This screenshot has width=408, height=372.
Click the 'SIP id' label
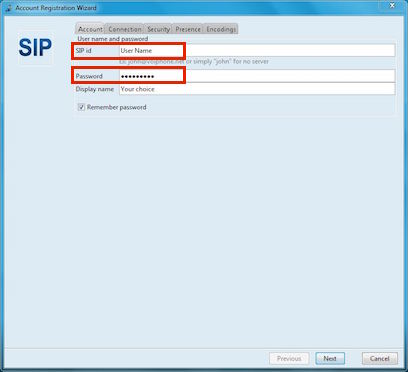click(x=84, y=51)
